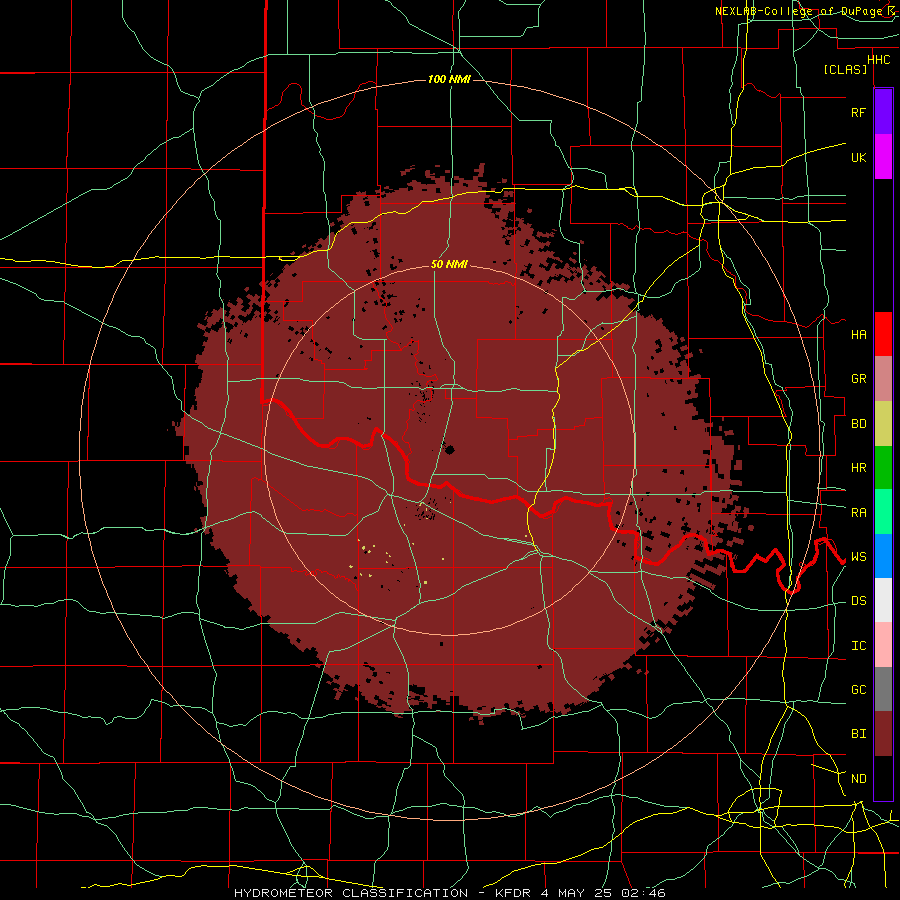Select the GR pink legend swatch
The height and width of the screenshot is (900, 900).
pyautogui.click(x=883, y=379)
